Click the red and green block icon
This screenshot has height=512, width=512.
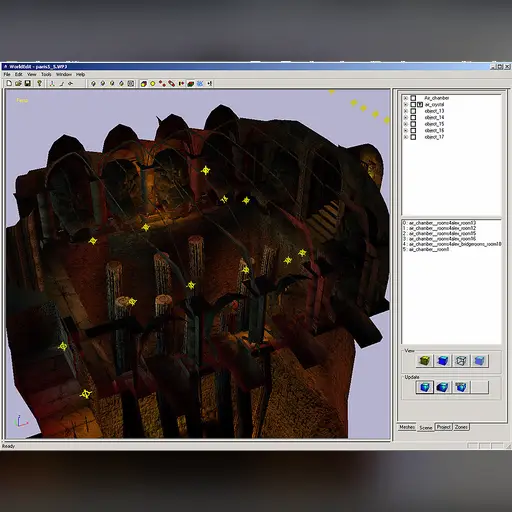191,84
